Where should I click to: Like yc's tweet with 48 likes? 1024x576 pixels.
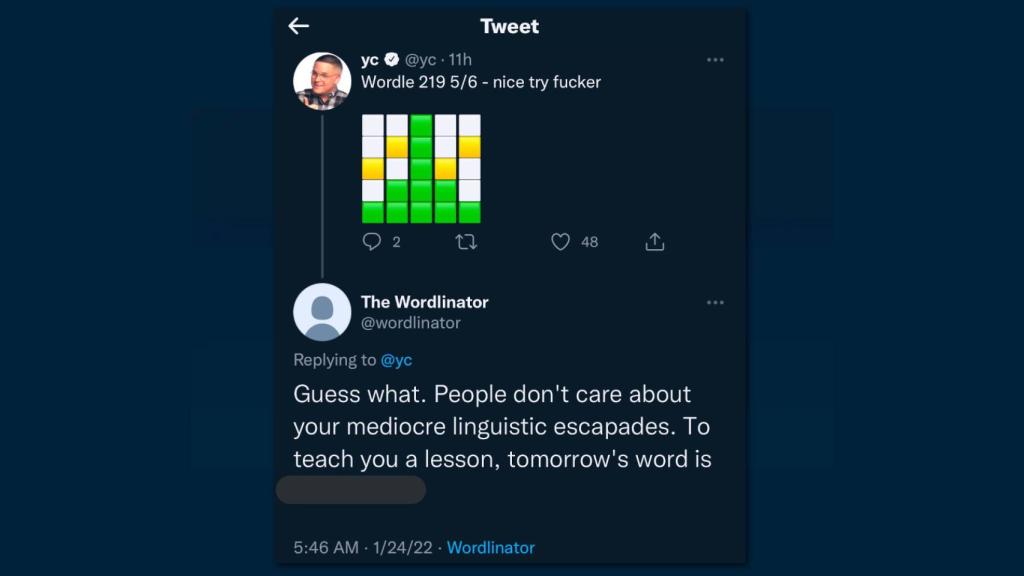(561, 241)
